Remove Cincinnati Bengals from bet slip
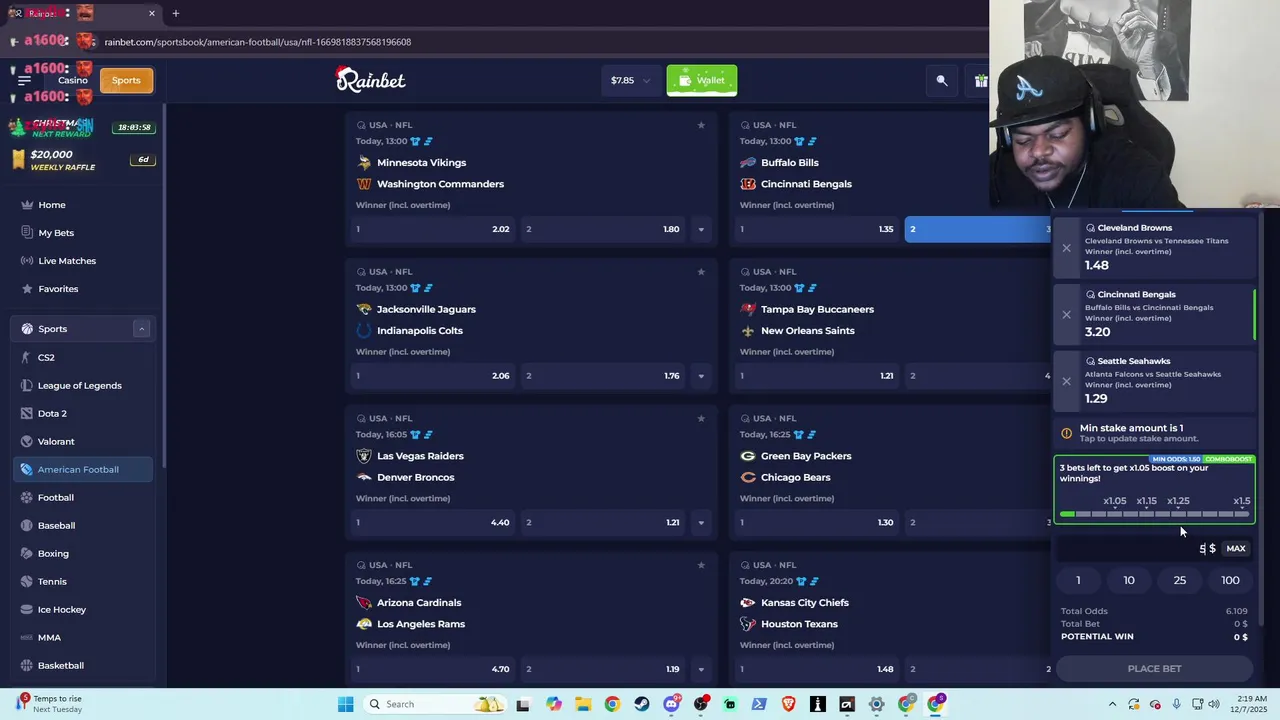The width and height of the screenshot is (1280, 720). 1066,314
